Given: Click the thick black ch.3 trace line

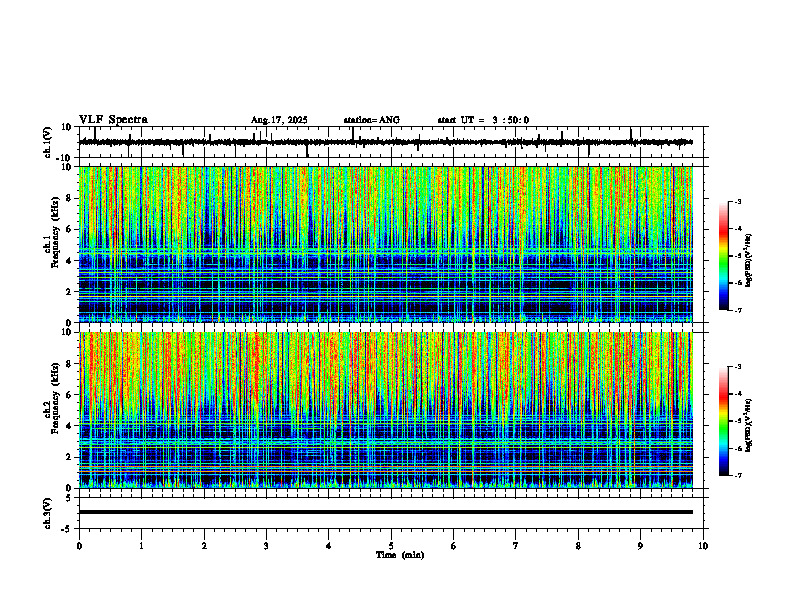Looking at the screenshot, I should point(385,512).
